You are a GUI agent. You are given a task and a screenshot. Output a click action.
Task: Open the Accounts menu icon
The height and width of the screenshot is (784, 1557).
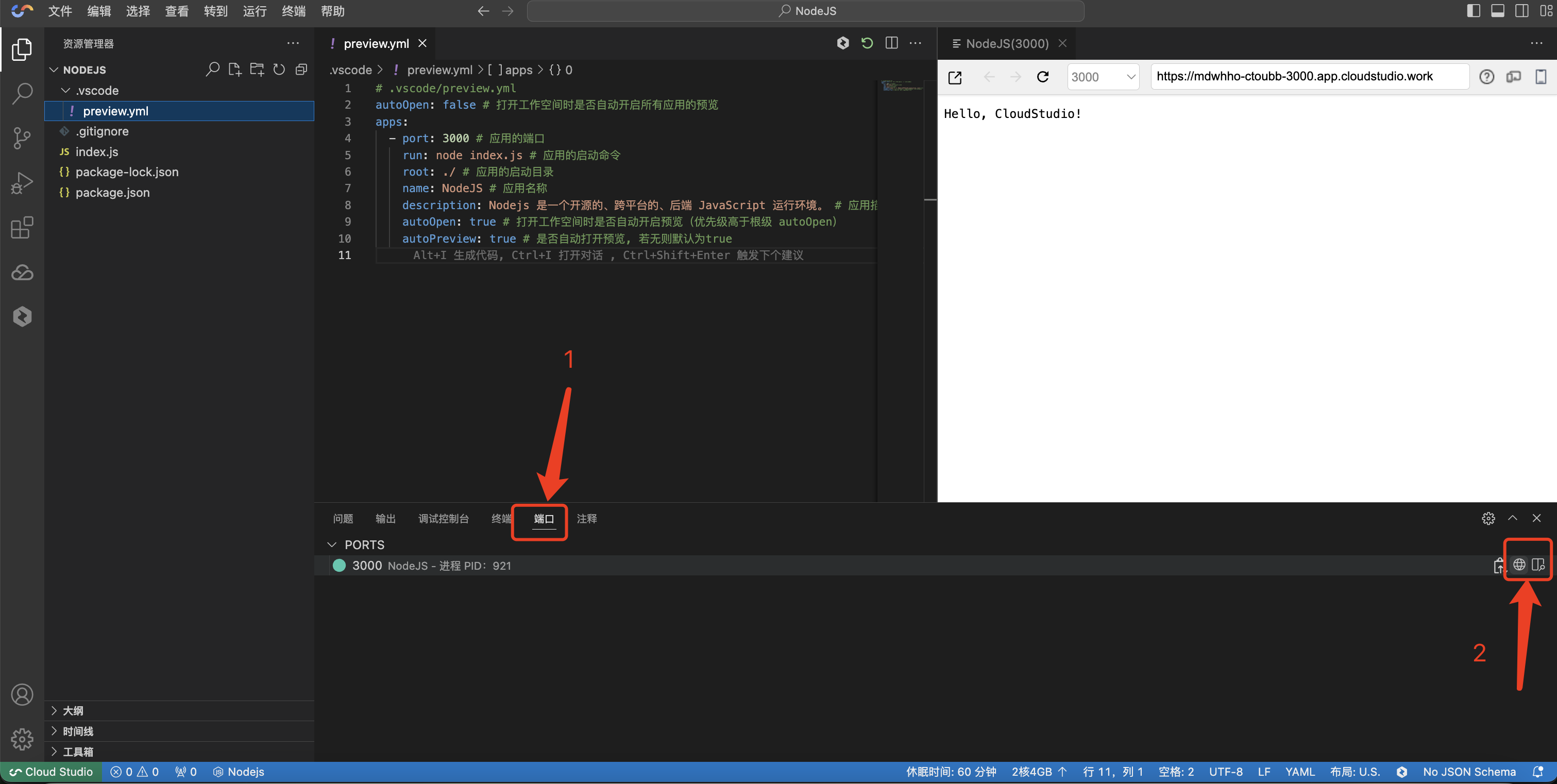[22, 694]
